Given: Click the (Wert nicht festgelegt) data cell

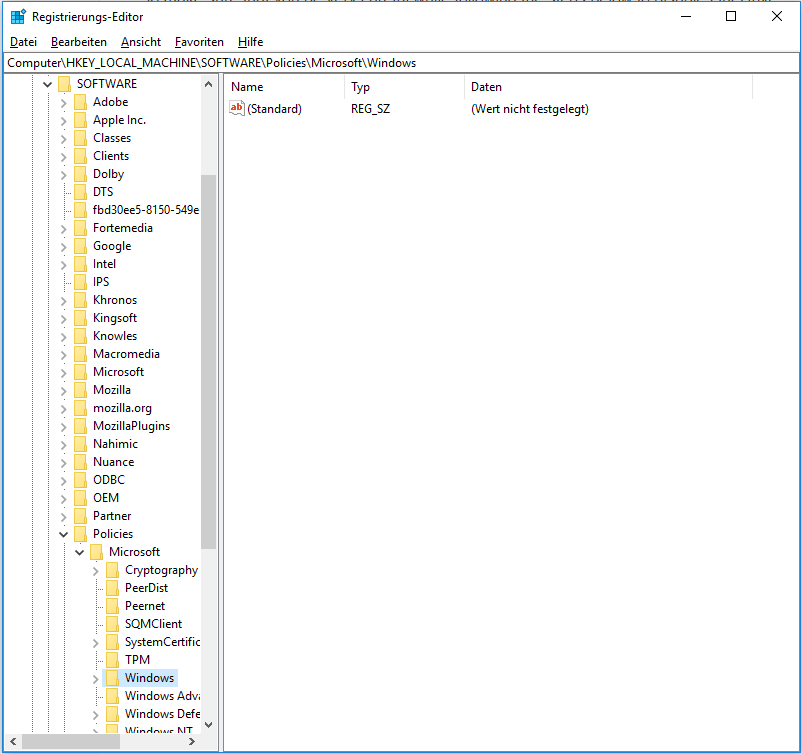Looking at the screenshot, I should [x=529, y=109].
